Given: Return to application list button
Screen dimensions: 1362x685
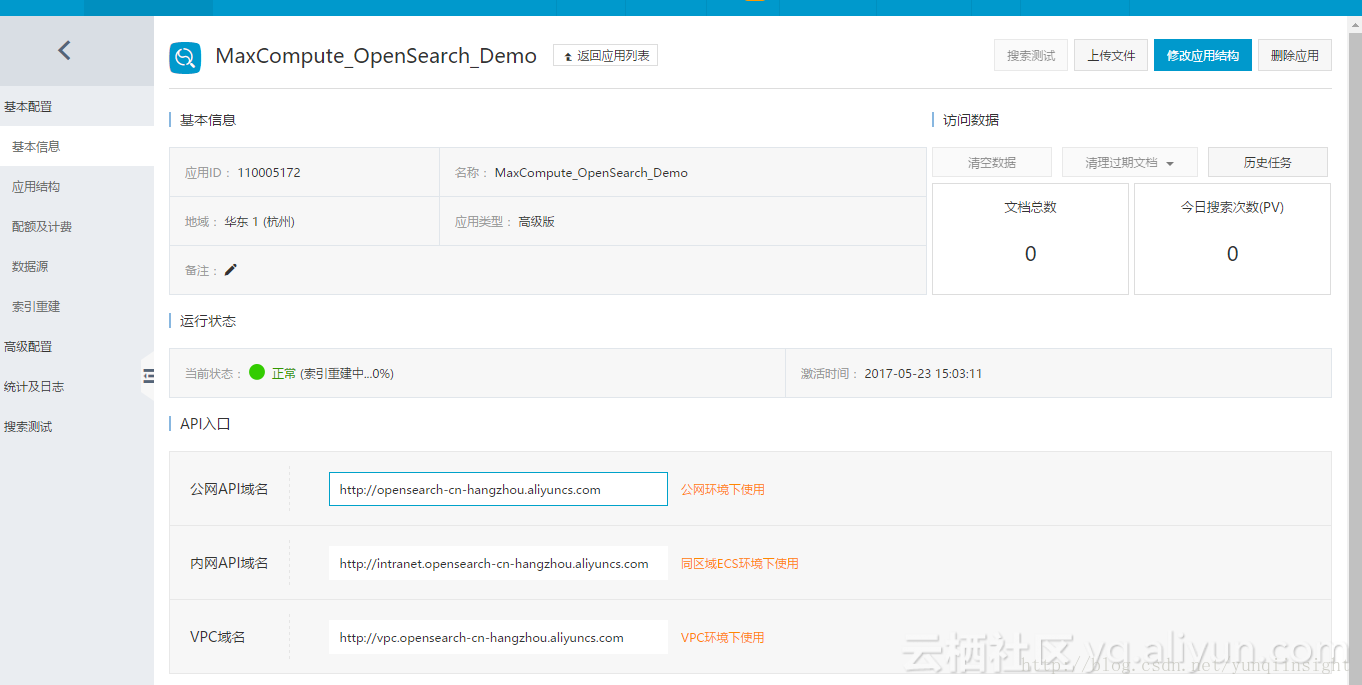Looking at the screenshot, I should (x=605, y=56).
